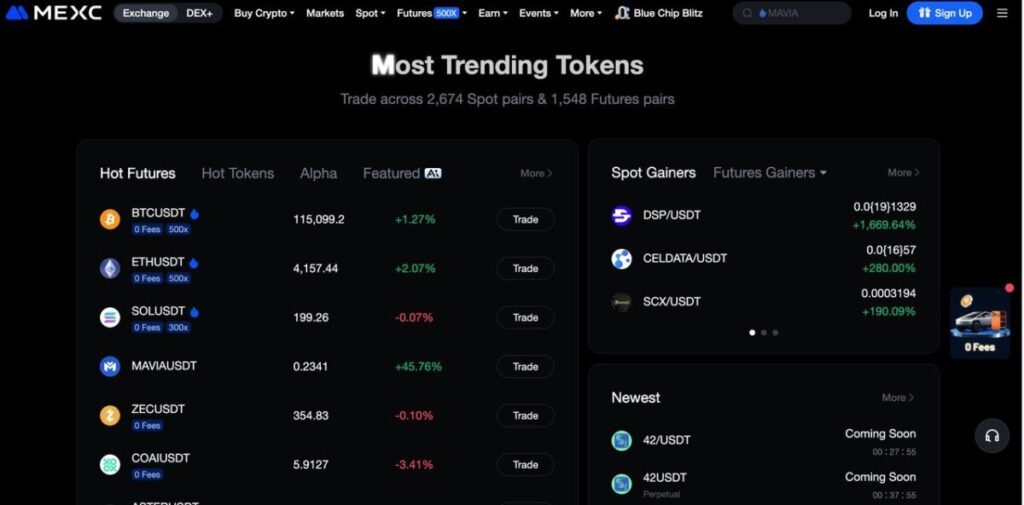Viewport: 1024px width, 505px height.
Task: Expand the Buy Crypto dropdown
Action: pos(264,13)
